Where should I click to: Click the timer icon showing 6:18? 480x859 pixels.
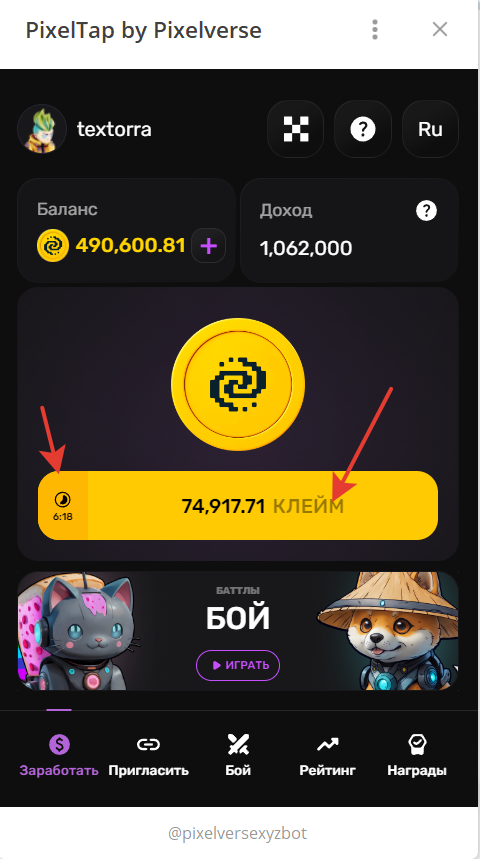[63, 506]
